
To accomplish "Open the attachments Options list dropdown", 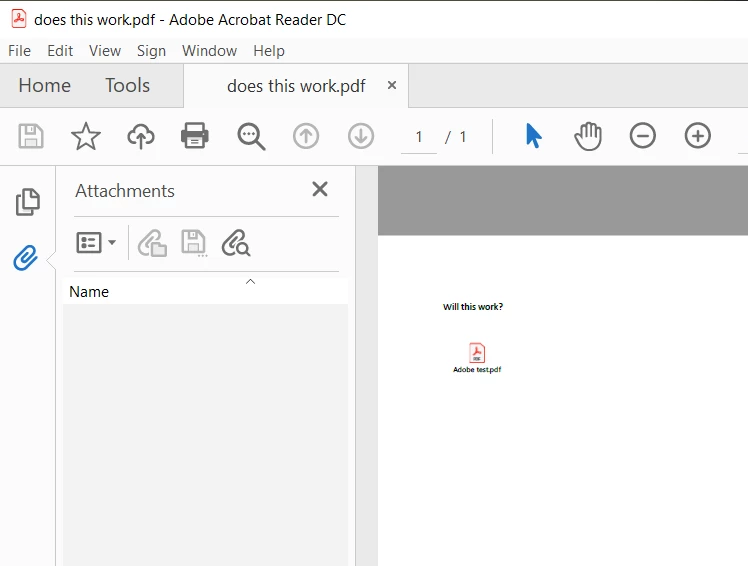I will tap(96, 242).
